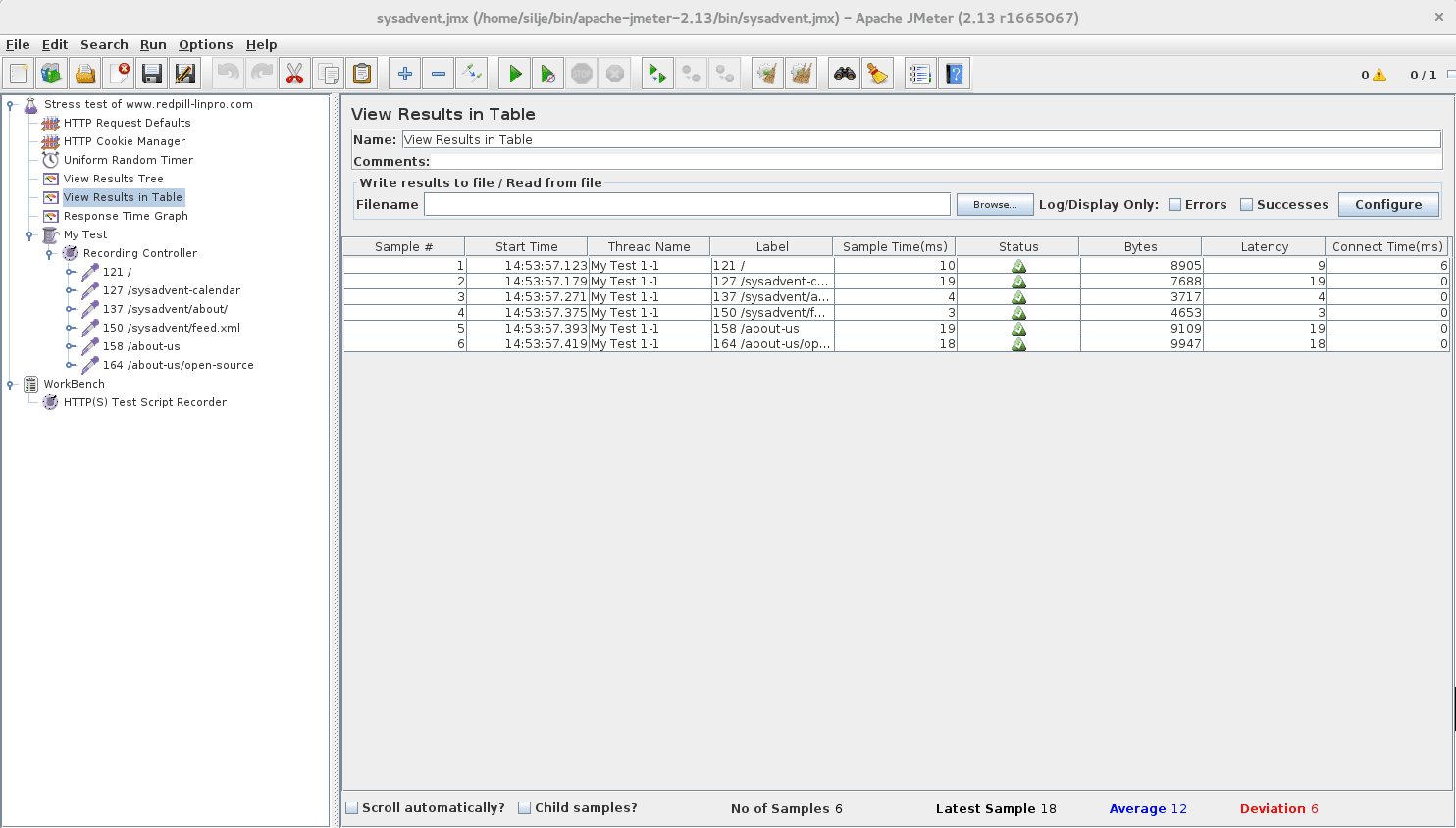This screenshot has width=1456, height=828.
Task: Expand the 121 / sampler node
Action: tap(70, 273)
